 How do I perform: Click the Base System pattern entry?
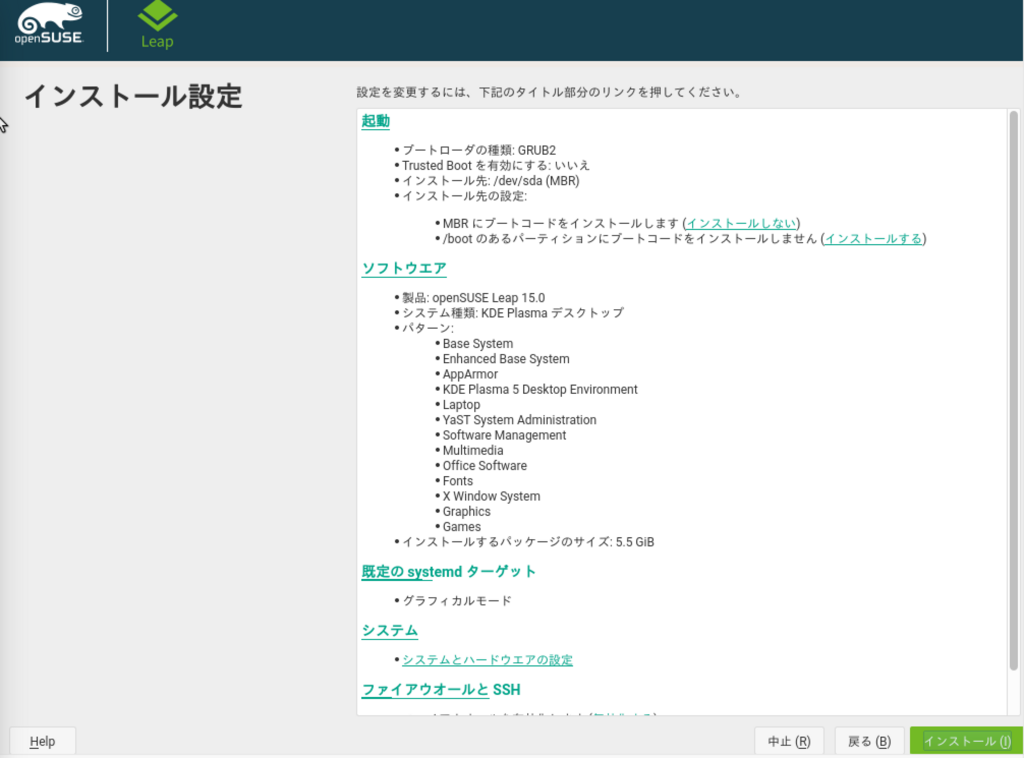coord(477,343)
